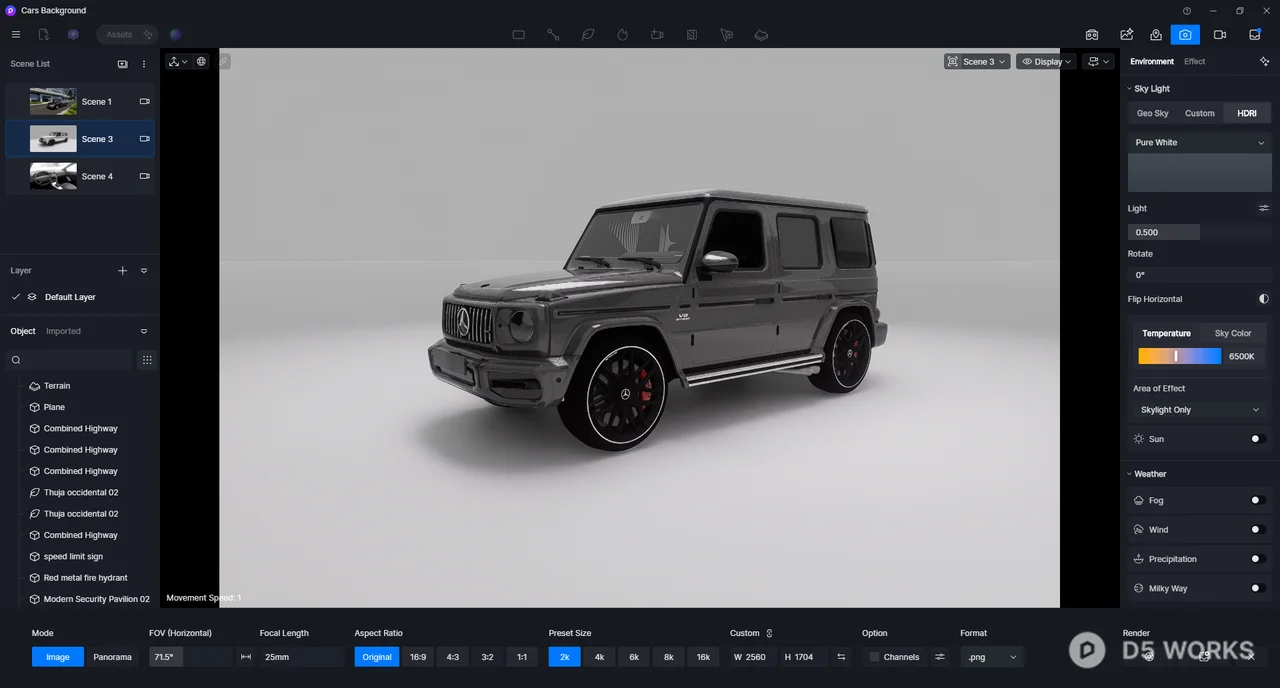The image size is (1280, 688).
Task: Open the VR/virtual tour mode icon
Action: pos(1092,35)
